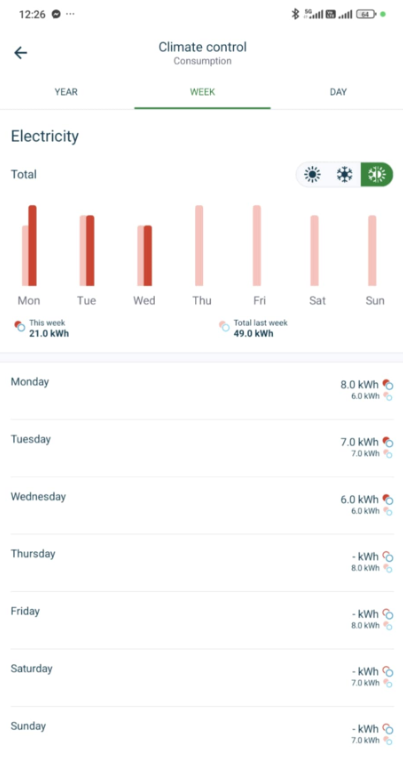403x759 pixels.
Task: Select the WEEK tab
Action: 202,92
